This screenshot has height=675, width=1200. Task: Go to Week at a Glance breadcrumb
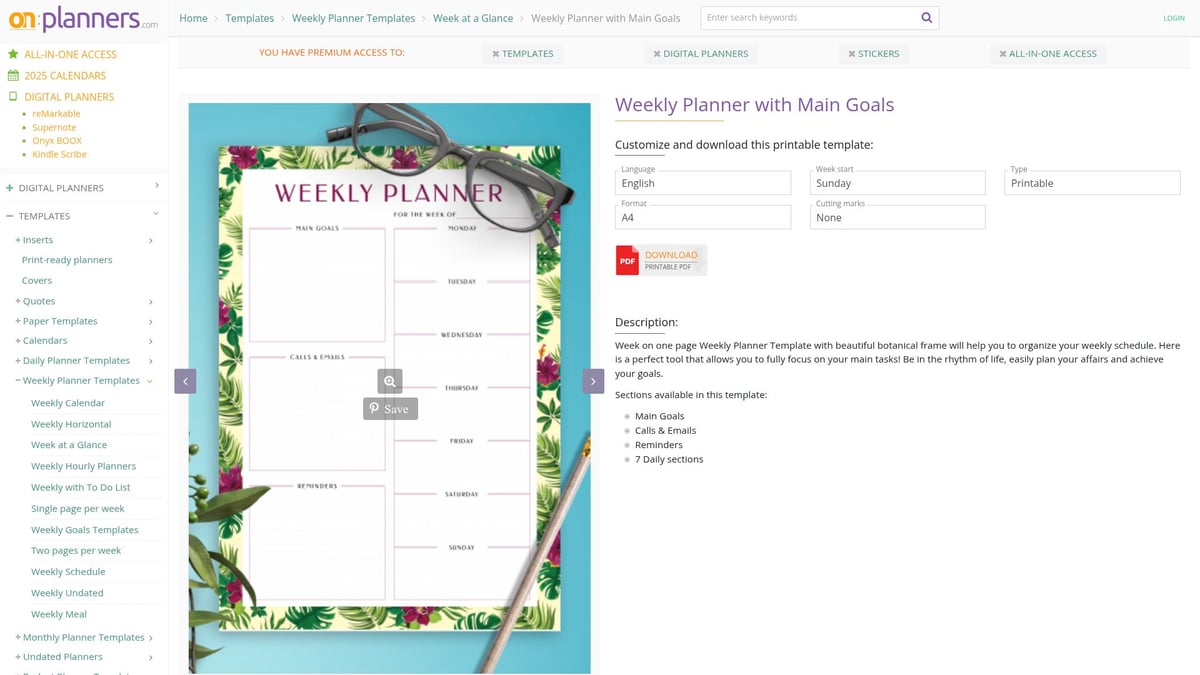(472, 18)
